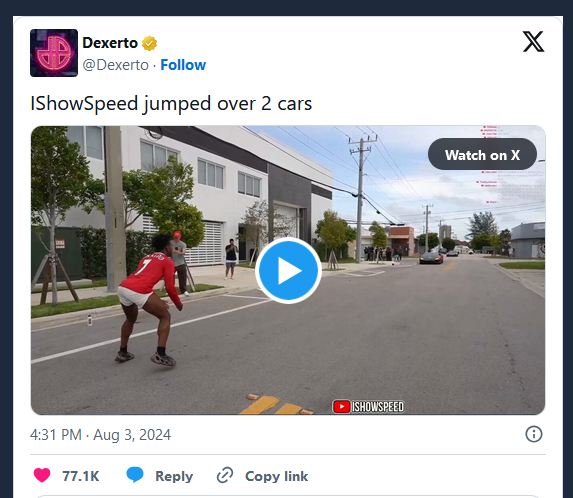Click the Watch on X button
Image resolution: width=573 pixels, height=498 pixels.
(x=482, y=154)
